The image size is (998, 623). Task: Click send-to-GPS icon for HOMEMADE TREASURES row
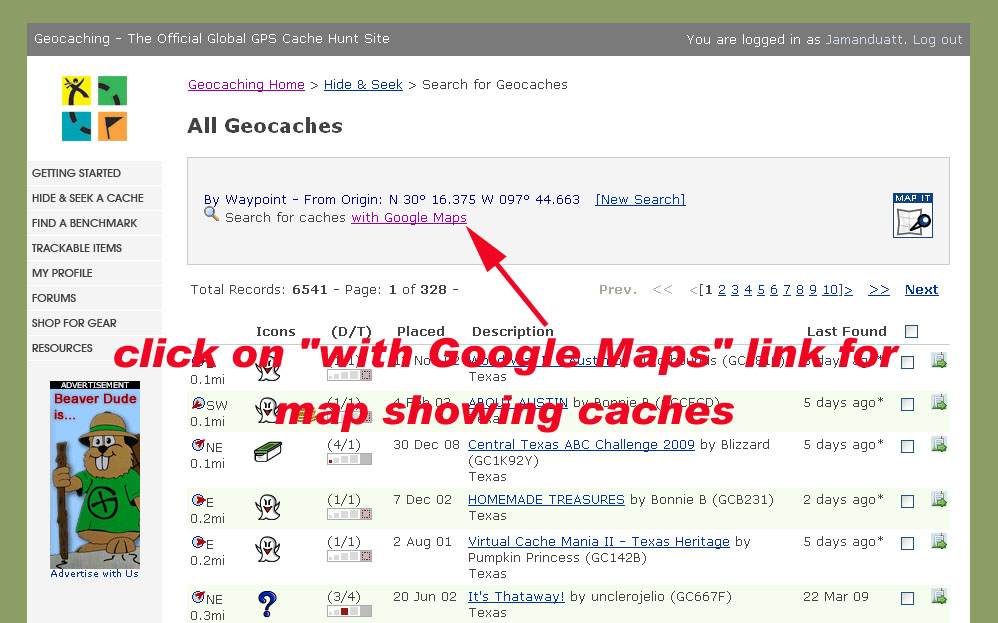(x=939, y=499)
